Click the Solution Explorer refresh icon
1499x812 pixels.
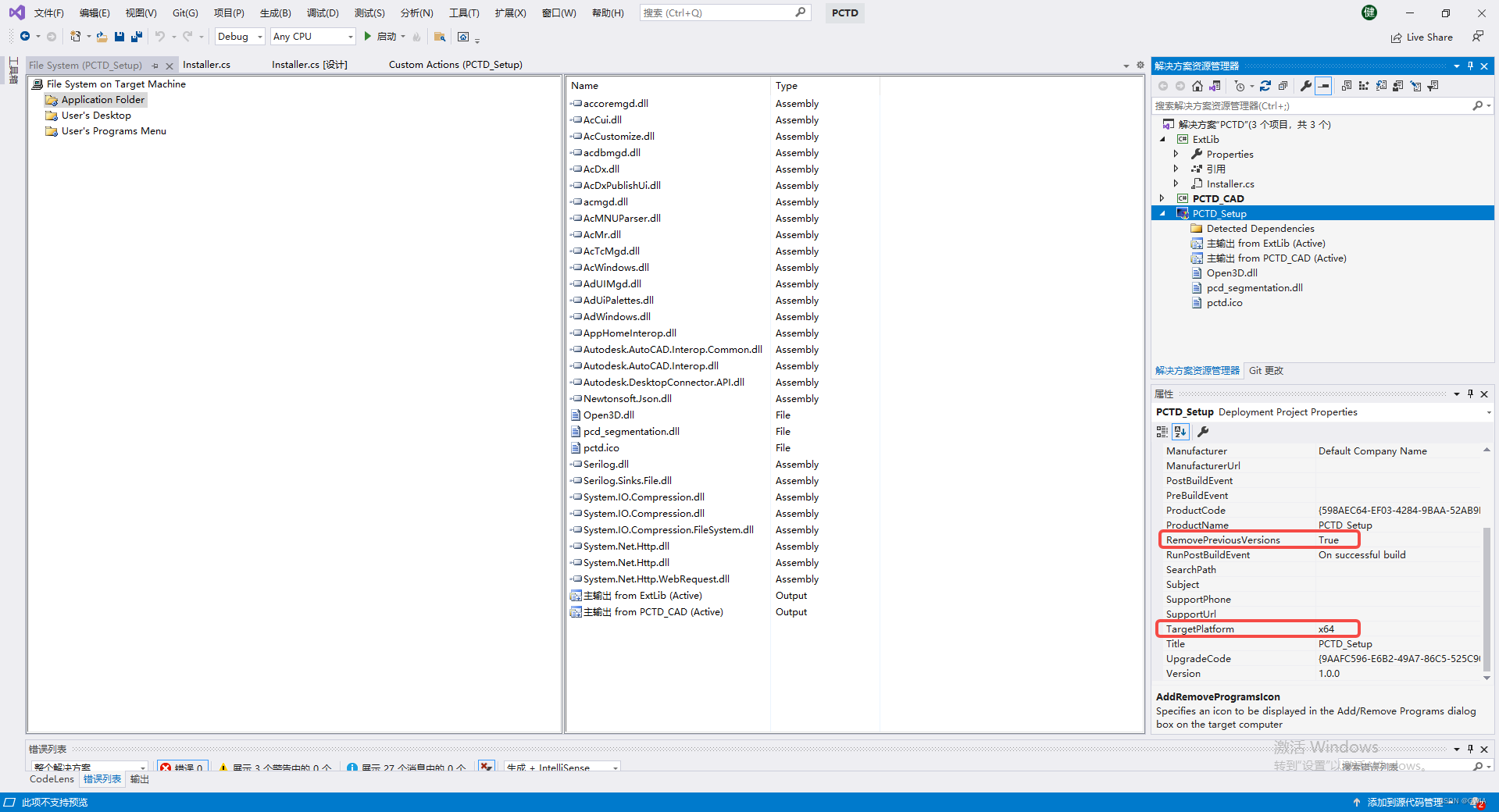point(1265,86)
